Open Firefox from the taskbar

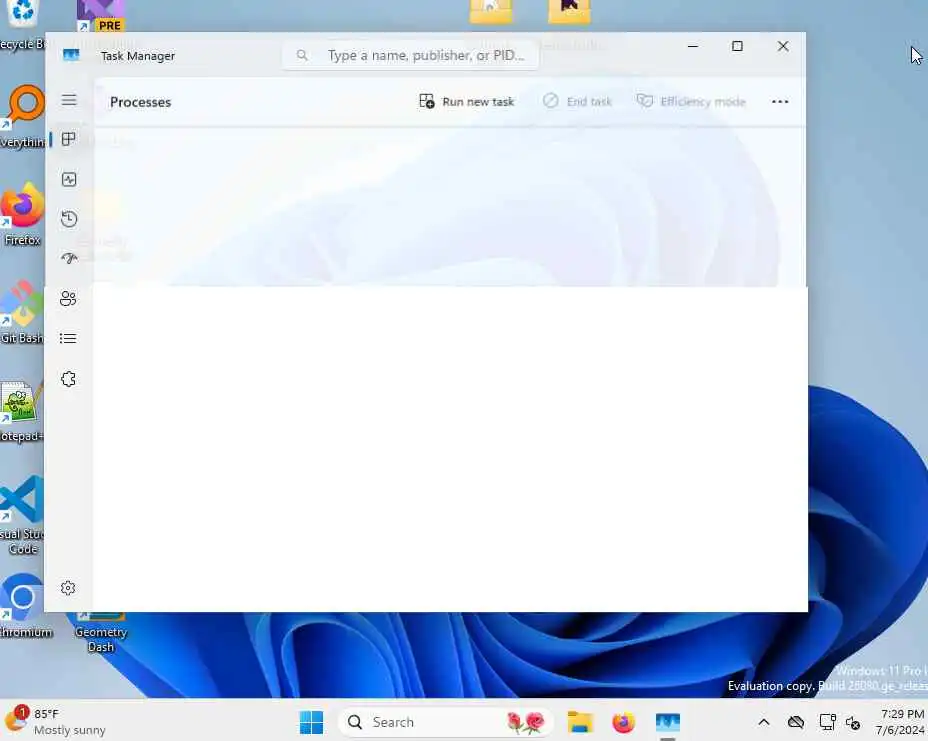pos(623,722)
